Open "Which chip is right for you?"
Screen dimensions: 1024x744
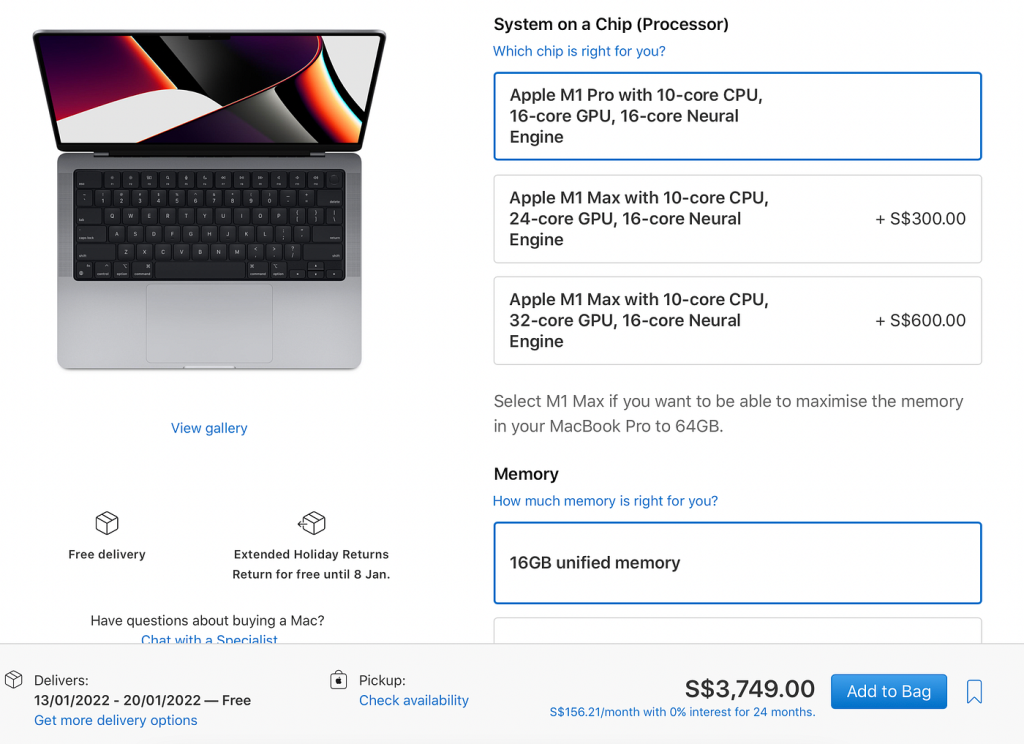coord(579,51)
